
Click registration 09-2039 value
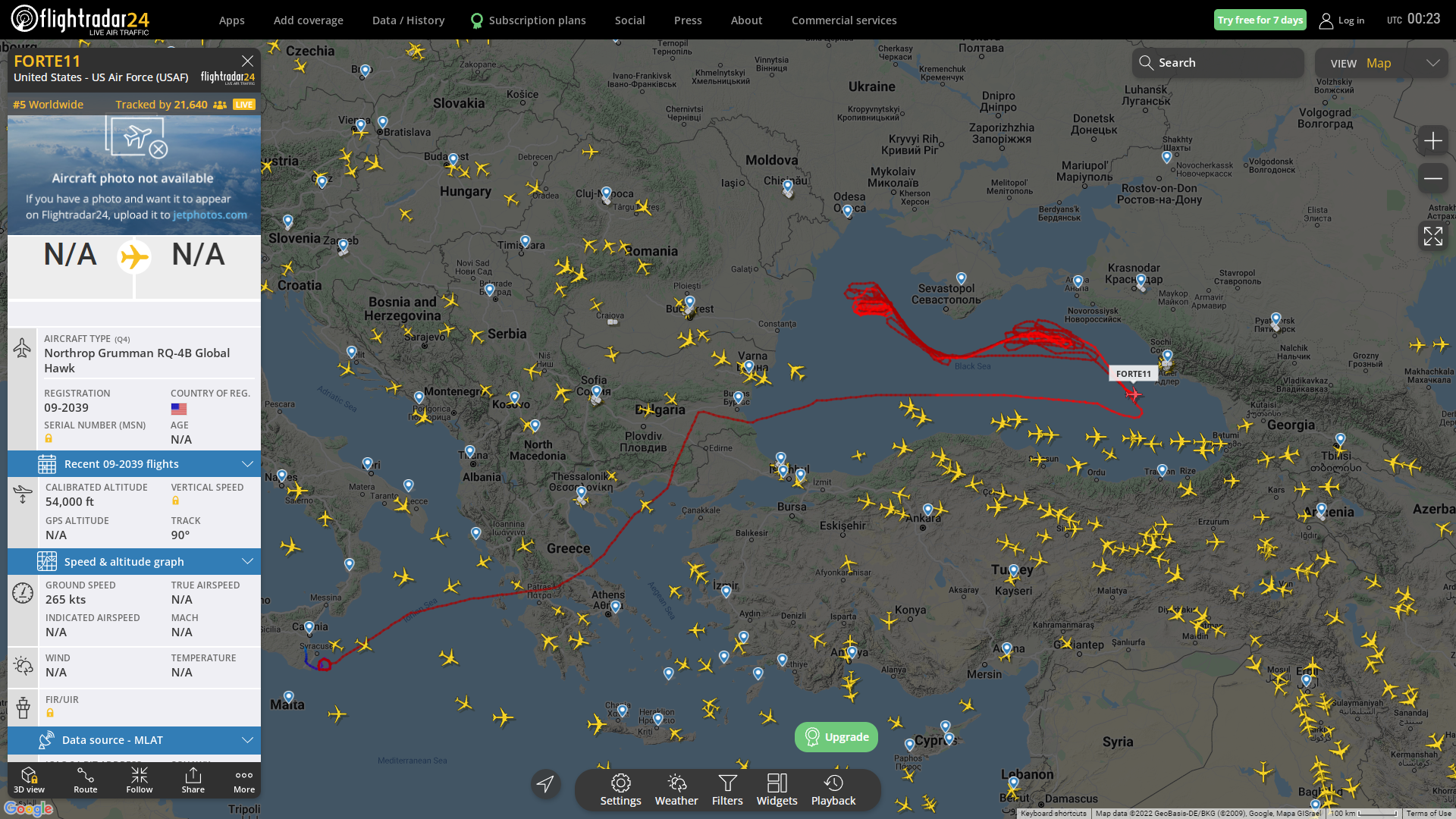[66, 408]
